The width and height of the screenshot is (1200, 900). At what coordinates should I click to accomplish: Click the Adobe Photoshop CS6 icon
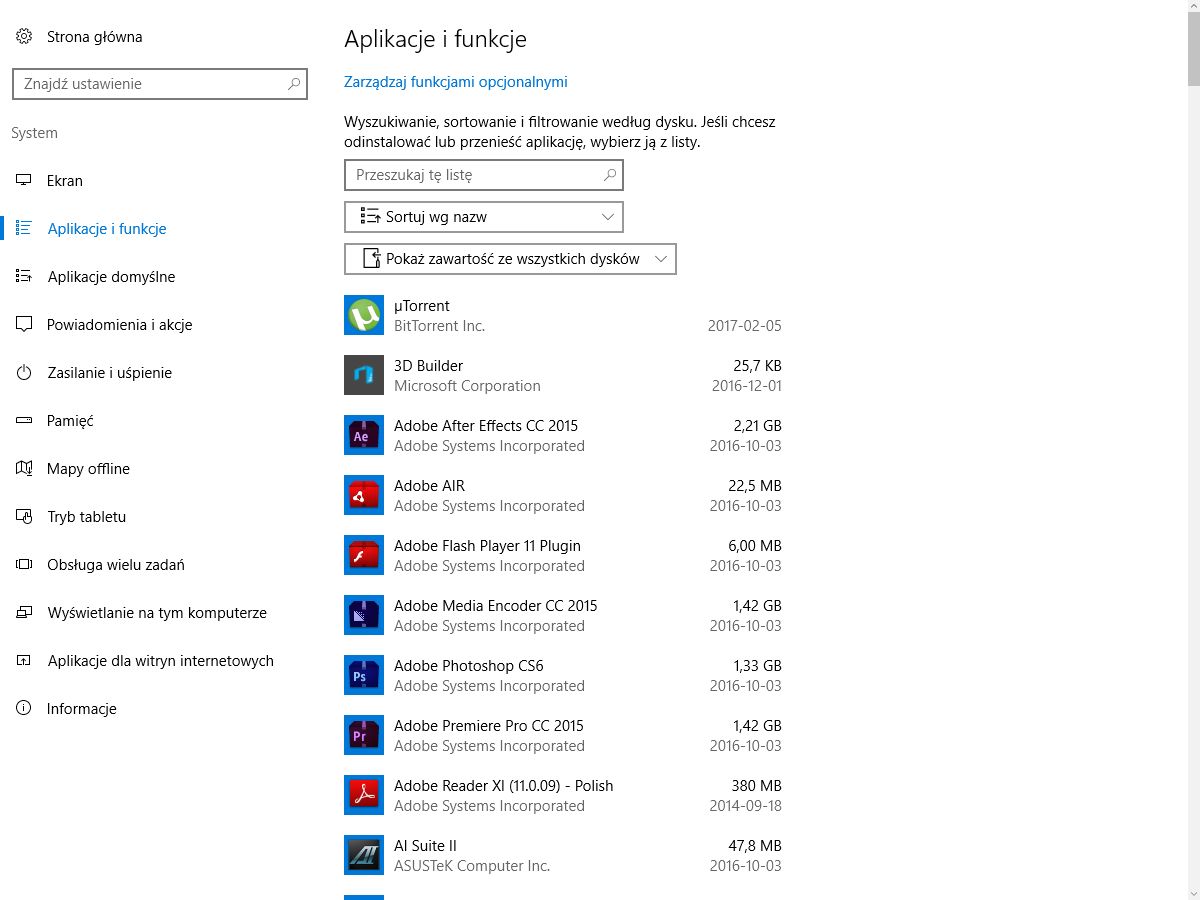[364, 675]
